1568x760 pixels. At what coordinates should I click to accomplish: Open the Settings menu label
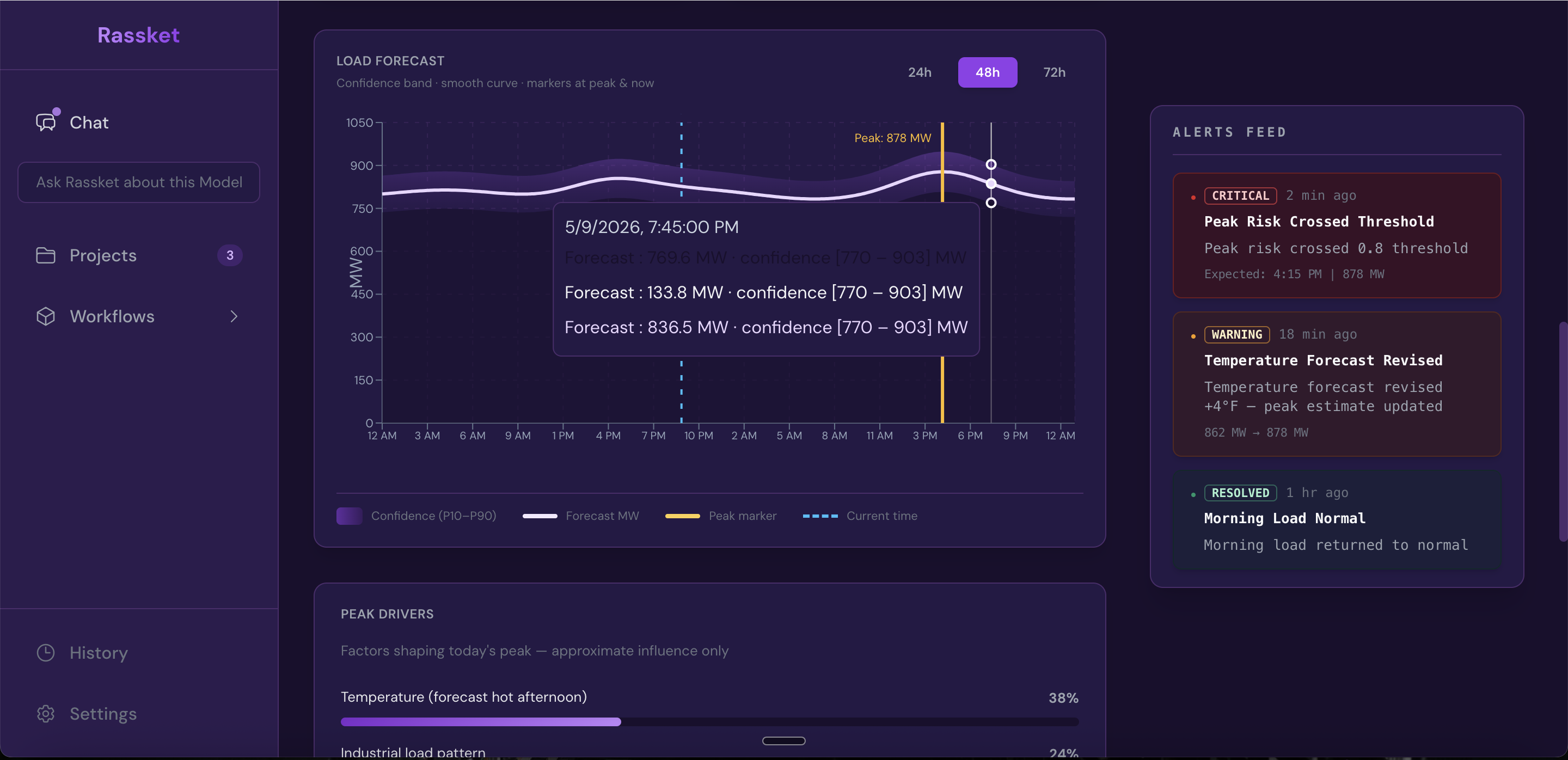[103, 714]
